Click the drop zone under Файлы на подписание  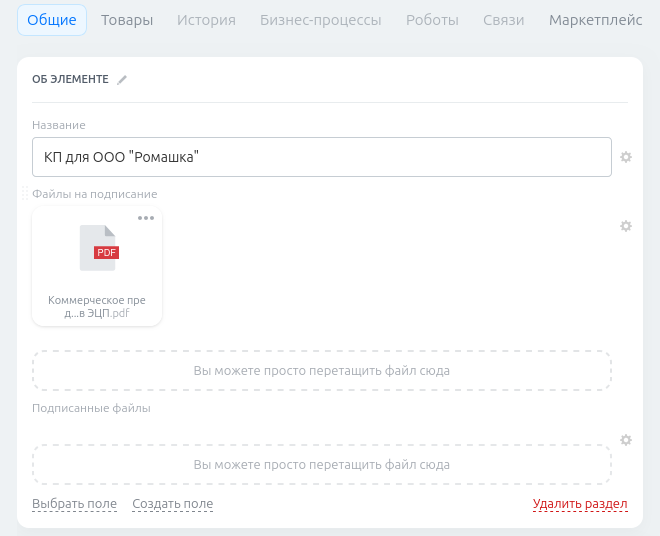tap(321, 370)
